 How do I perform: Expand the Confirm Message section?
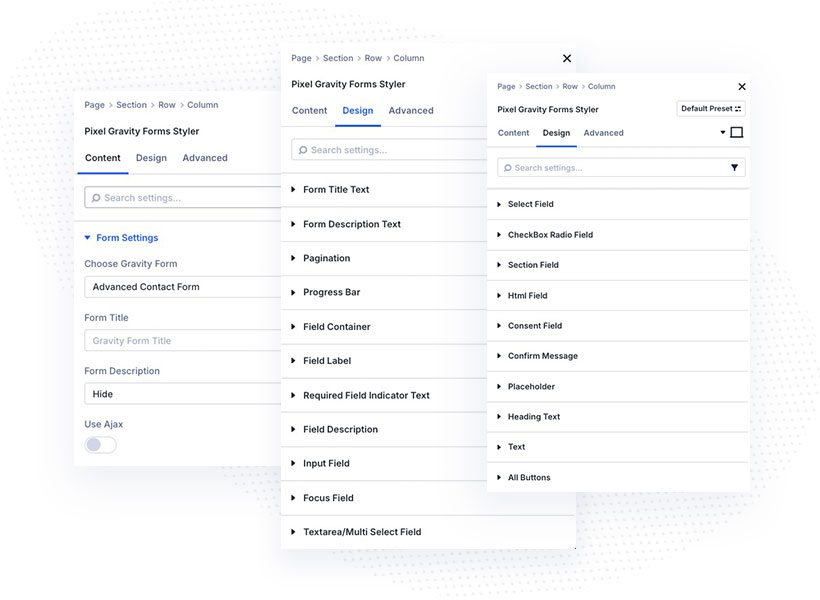coord(618,356)
